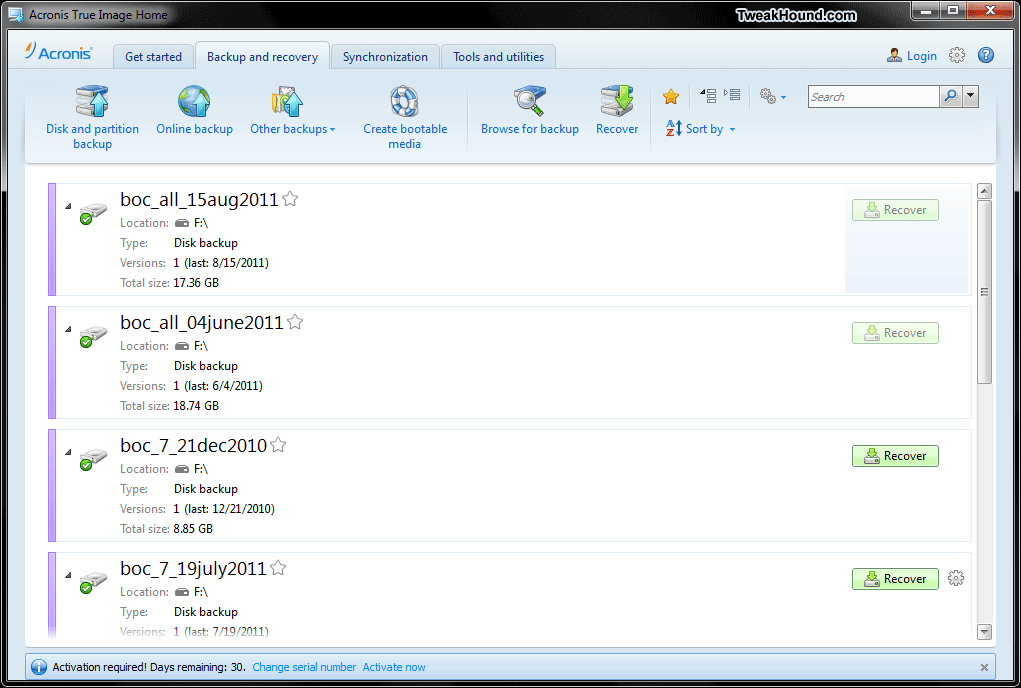Recover the boc_7_21dec2010 backup
This screenshot has height=688, width=1021.
(x=895, y=456)
